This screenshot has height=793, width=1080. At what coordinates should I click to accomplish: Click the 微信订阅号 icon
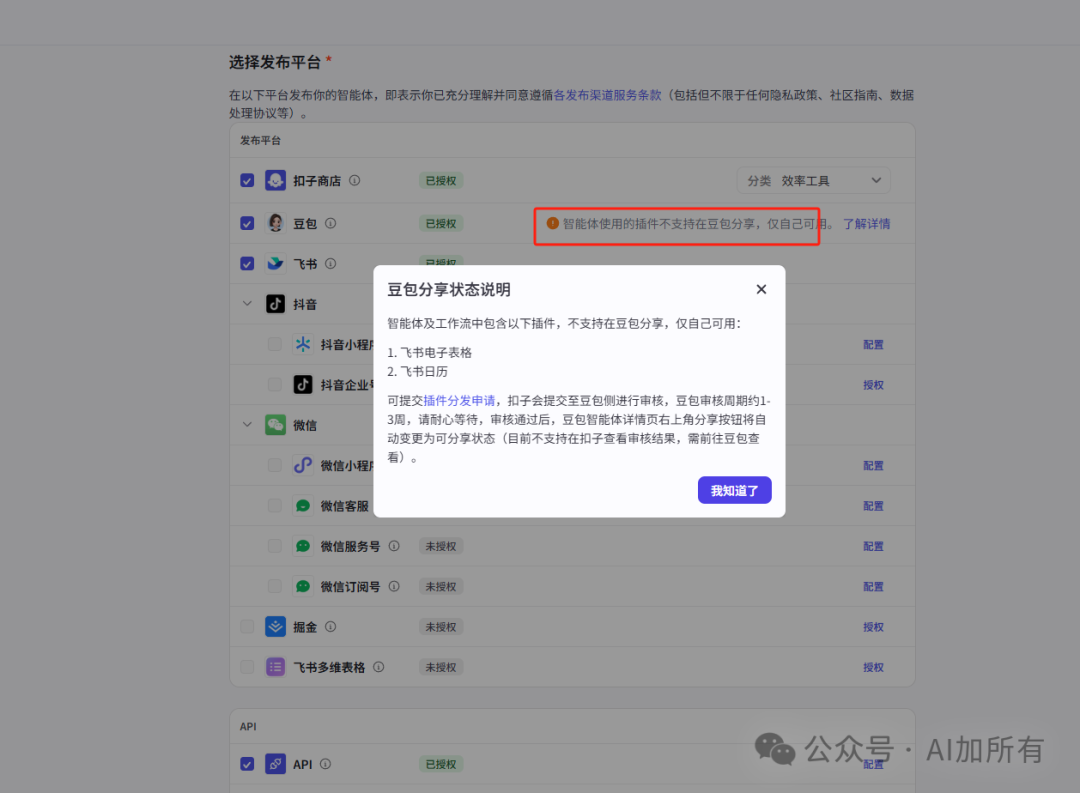[303, 586]
